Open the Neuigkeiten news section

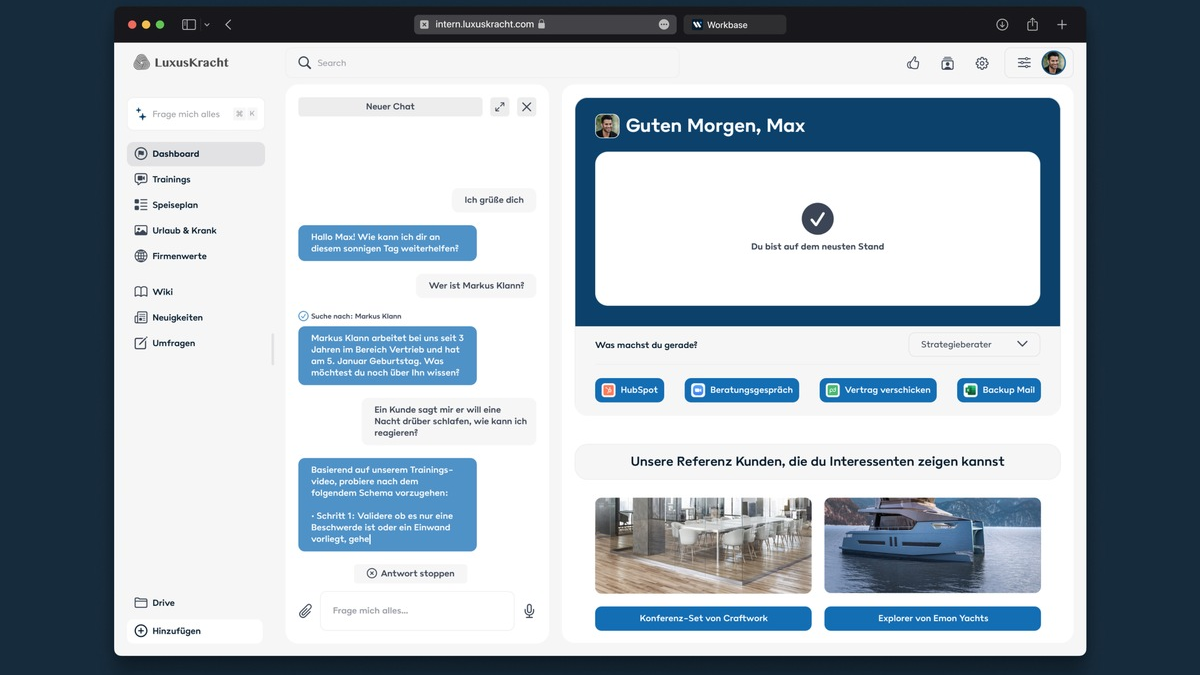coord(175,317)
